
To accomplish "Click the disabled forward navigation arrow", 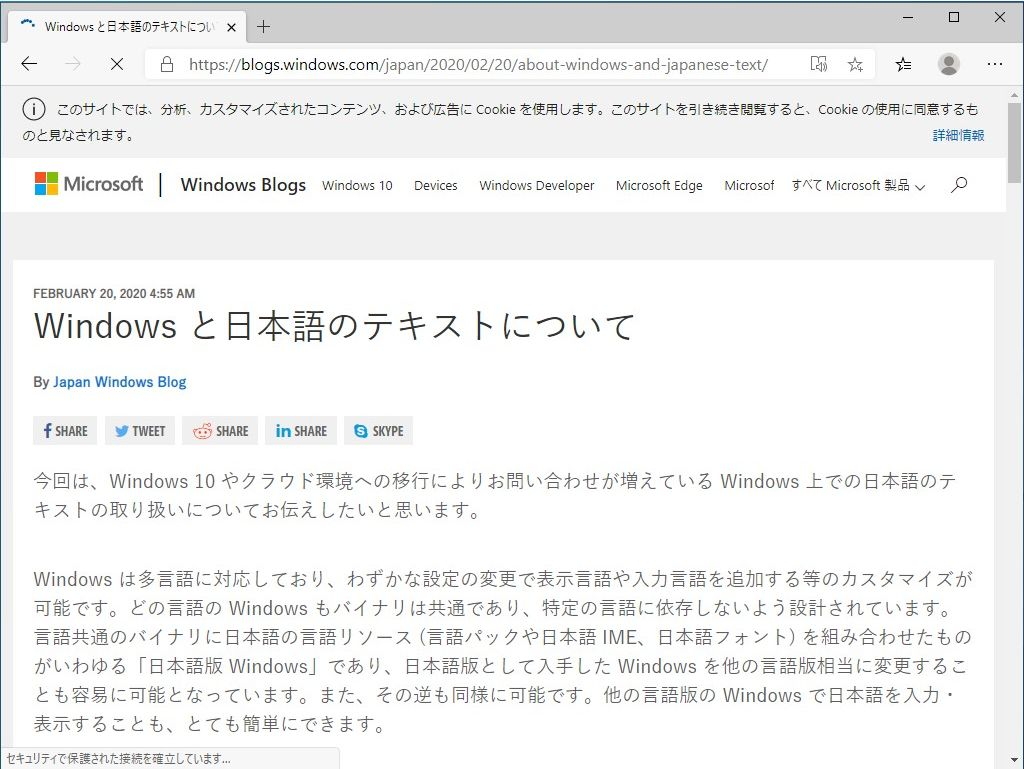I will click(x=73, y=63).
